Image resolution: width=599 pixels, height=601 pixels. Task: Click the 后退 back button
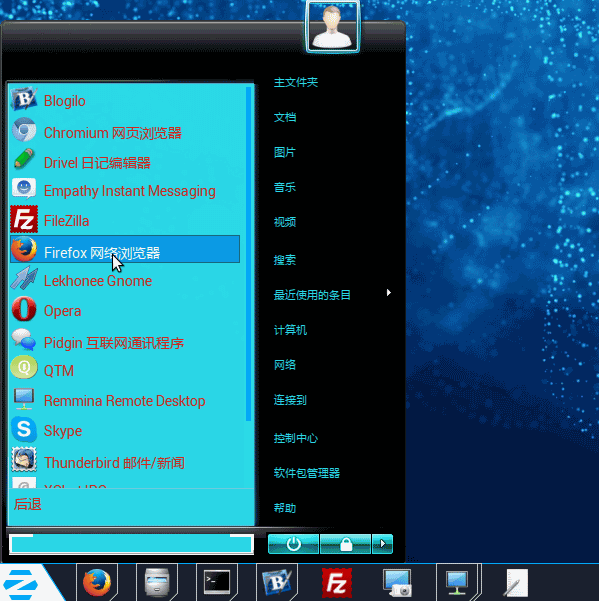(x=28, y=504)
